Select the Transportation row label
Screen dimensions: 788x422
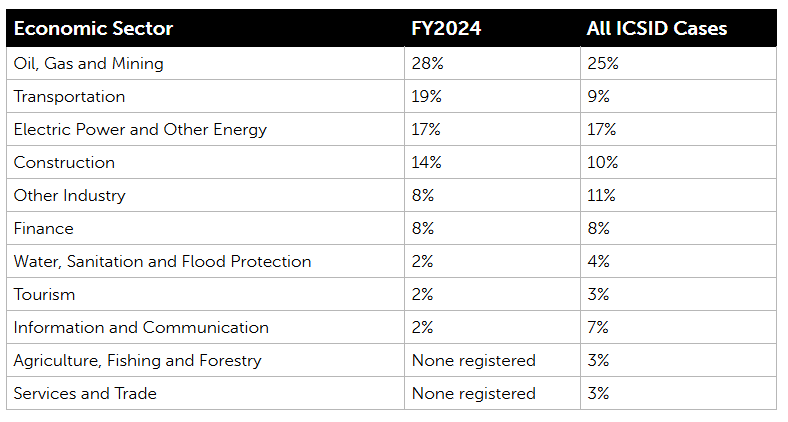(69, 97)
